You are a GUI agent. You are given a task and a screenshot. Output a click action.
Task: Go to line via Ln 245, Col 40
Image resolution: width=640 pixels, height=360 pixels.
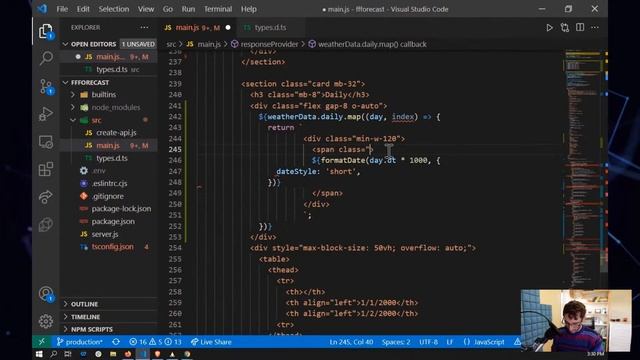[351, 342]
